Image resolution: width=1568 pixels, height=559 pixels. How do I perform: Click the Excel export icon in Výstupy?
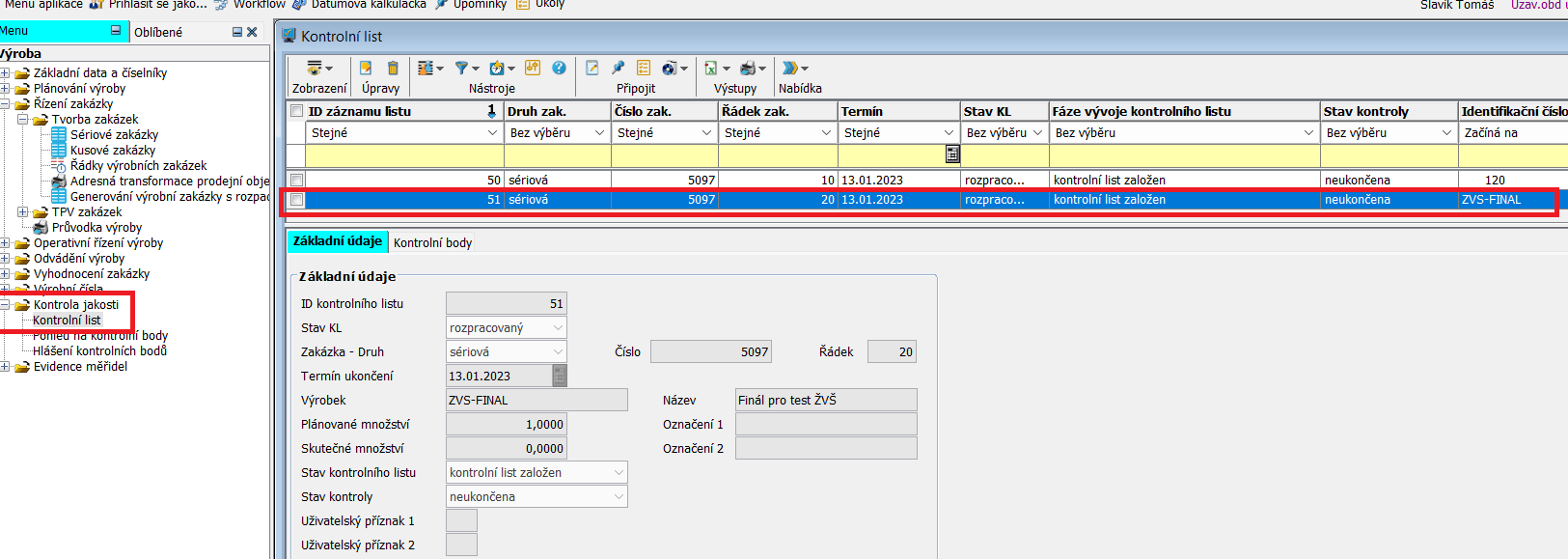711,68
